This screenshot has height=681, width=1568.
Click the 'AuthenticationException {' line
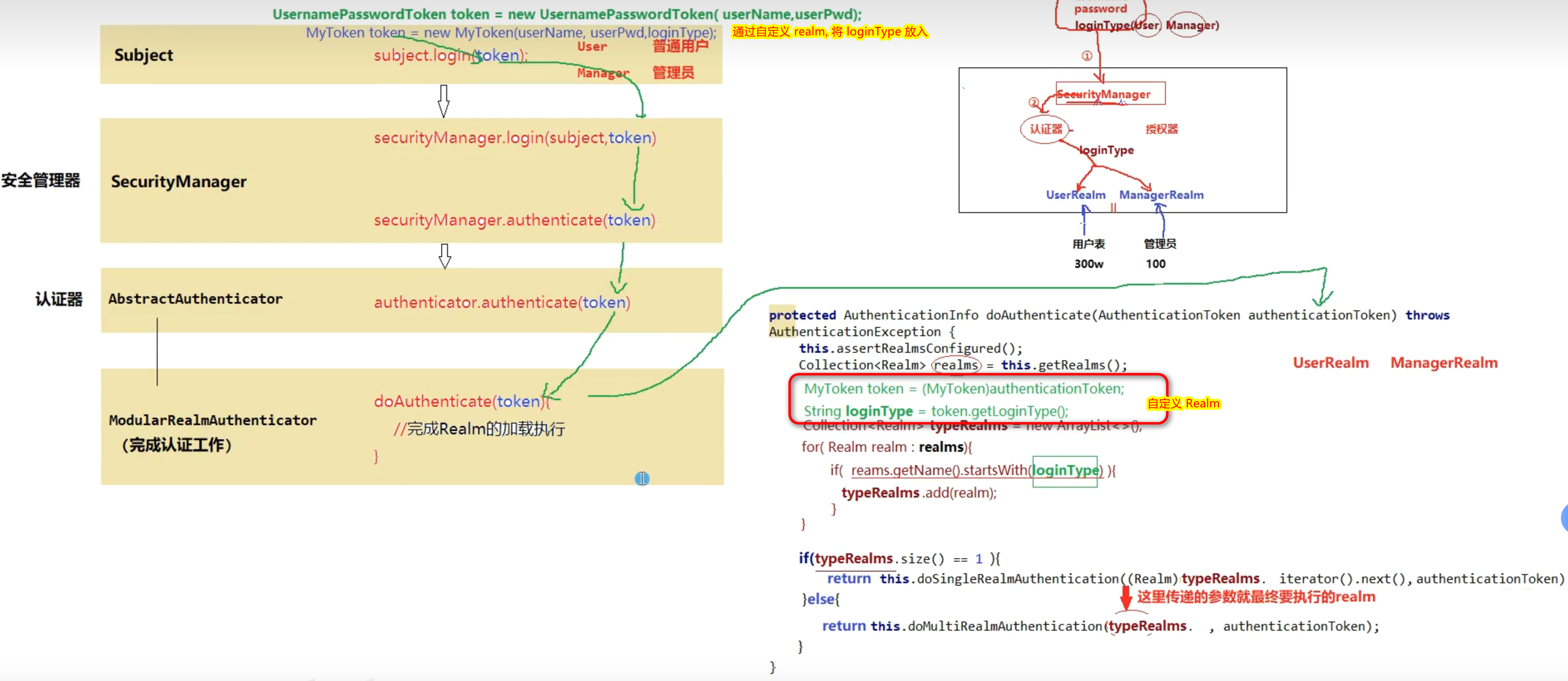coord(862,332)
